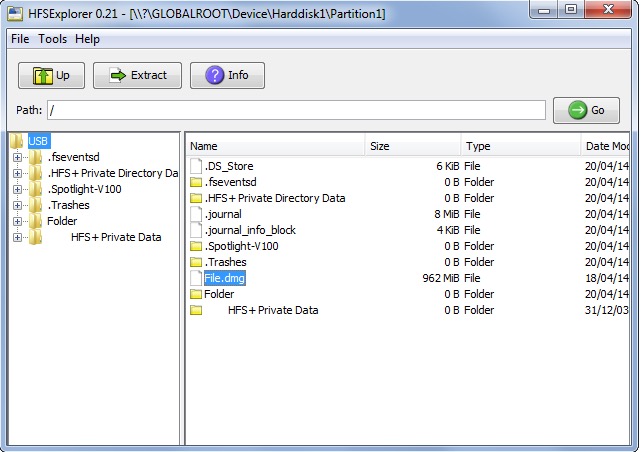The height and width of the screenshot is (452, 643).
Task: Click the .Spotlight-V100 folder icon in list
Action: (x=196, y=246)
